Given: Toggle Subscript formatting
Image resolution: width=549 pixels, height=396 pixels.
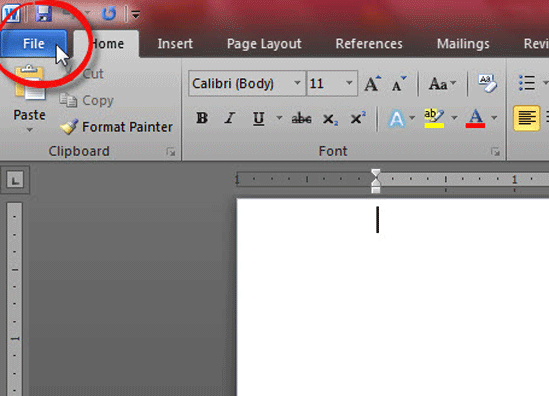Looking at the screenshot, I should click(x=330, y=119).
